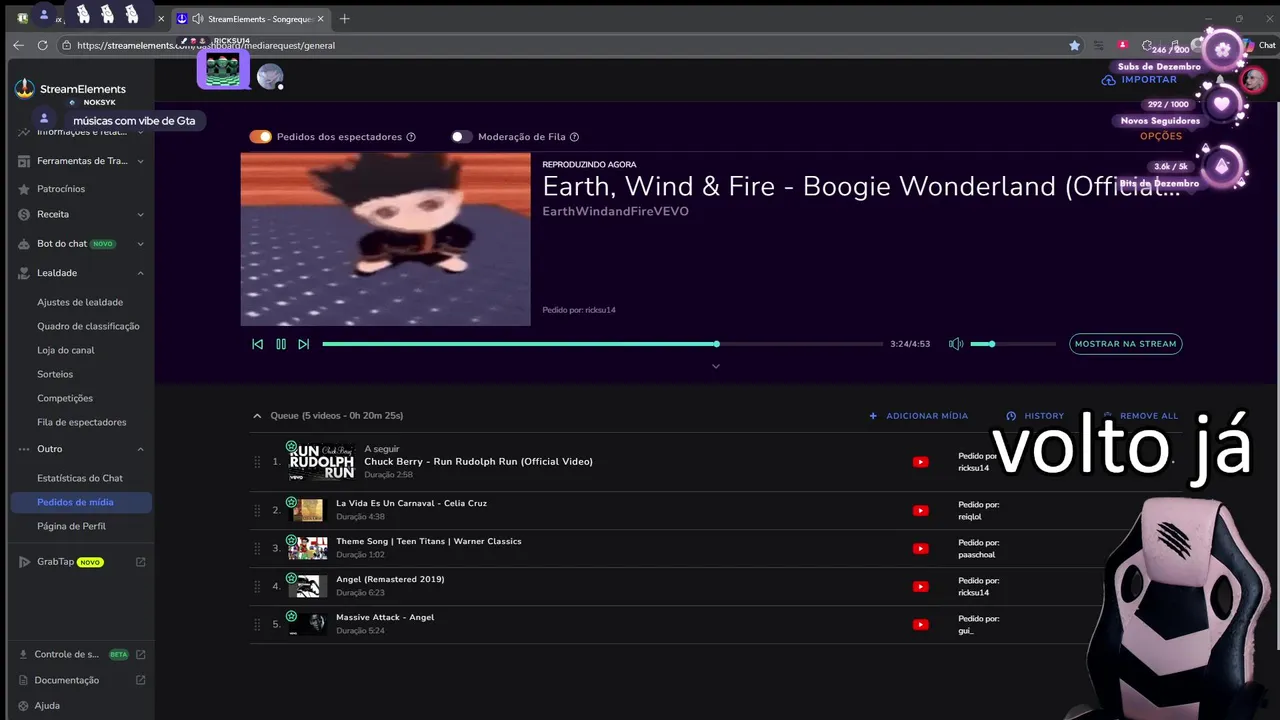1280x720 pixels.
Task: Bookmark this page with the star icon
Action: coord(1075,45)
